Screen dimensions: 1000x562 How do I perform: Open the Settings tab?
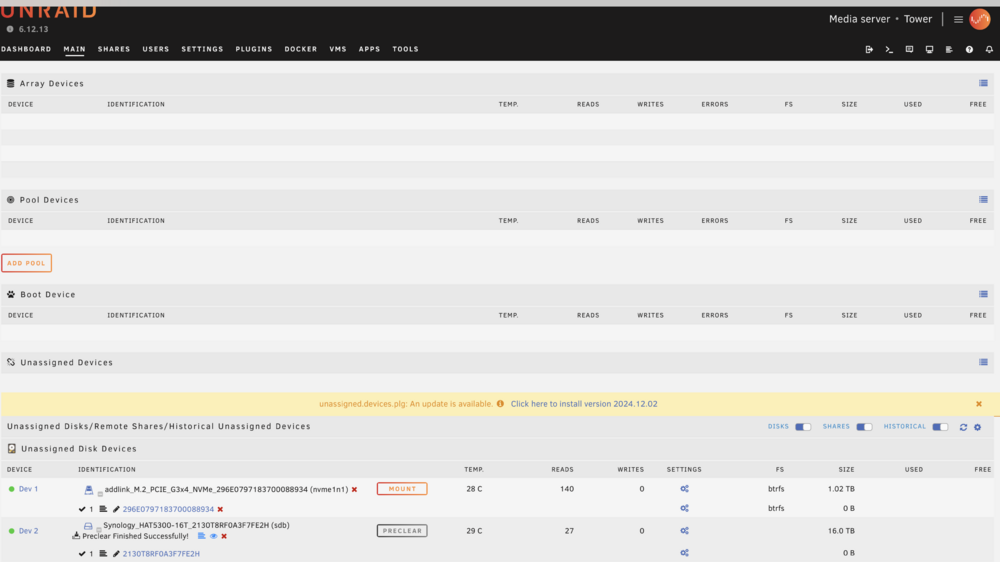pyautogui.click(x=202, y=49)
